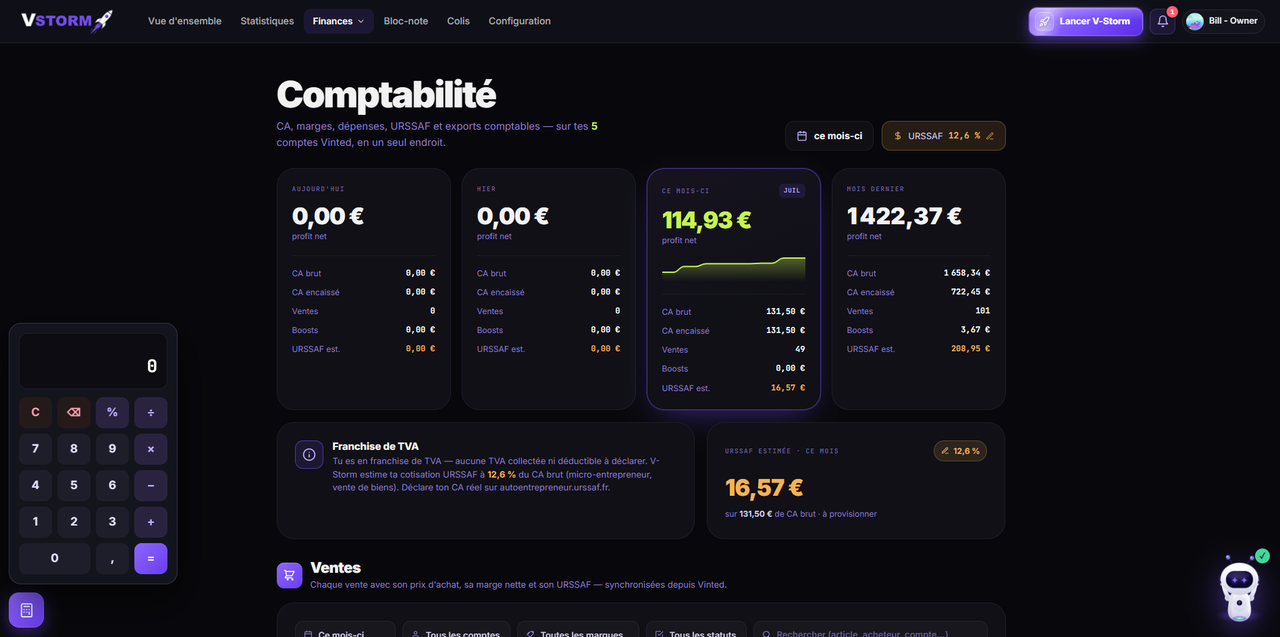The image size is (1280, 637).
Task: Open the Vue d'ensemble page
Action: tap(184, 21)
